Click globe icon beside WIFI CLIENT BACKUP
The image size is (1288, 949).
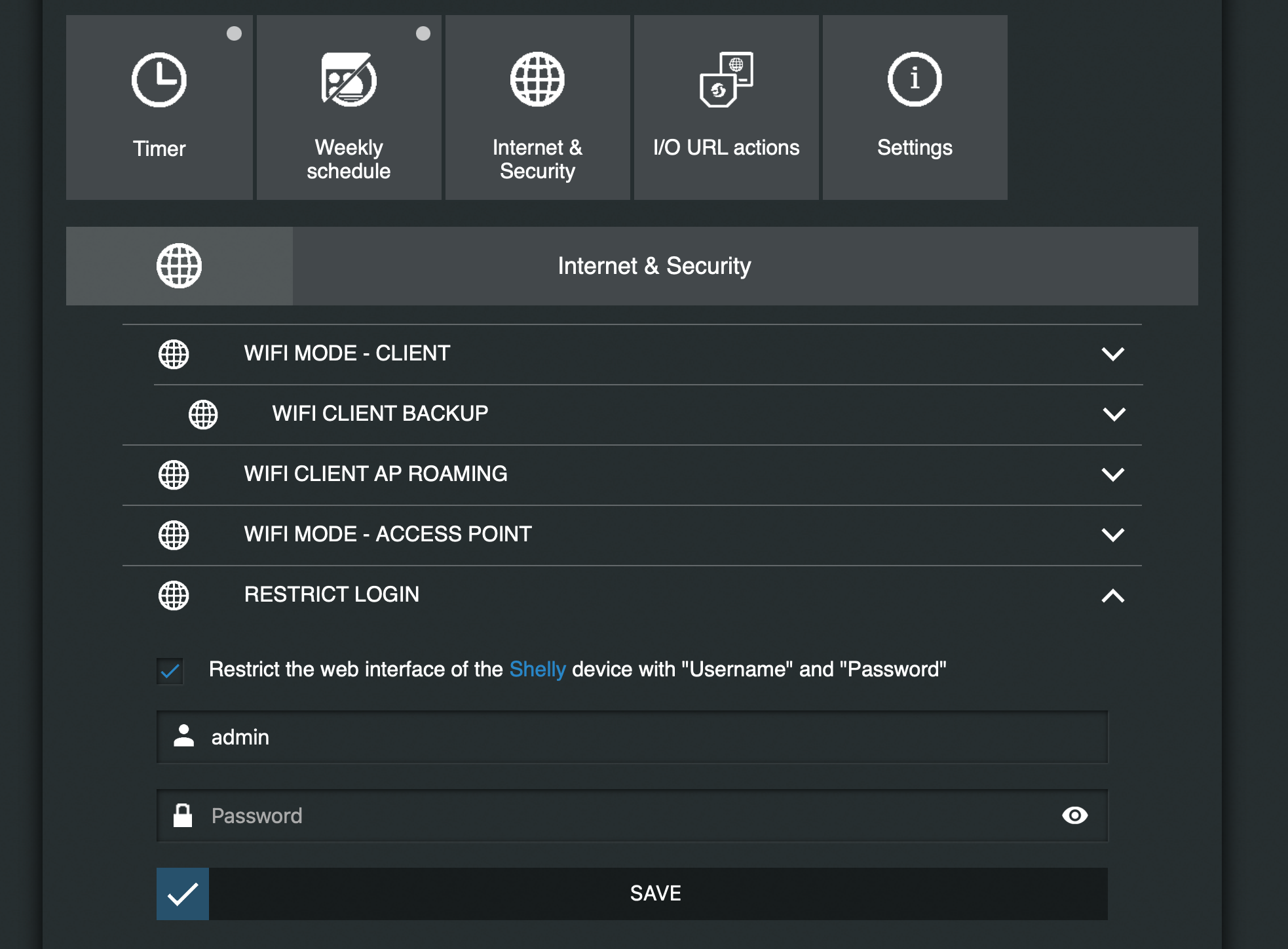point(203,414)
